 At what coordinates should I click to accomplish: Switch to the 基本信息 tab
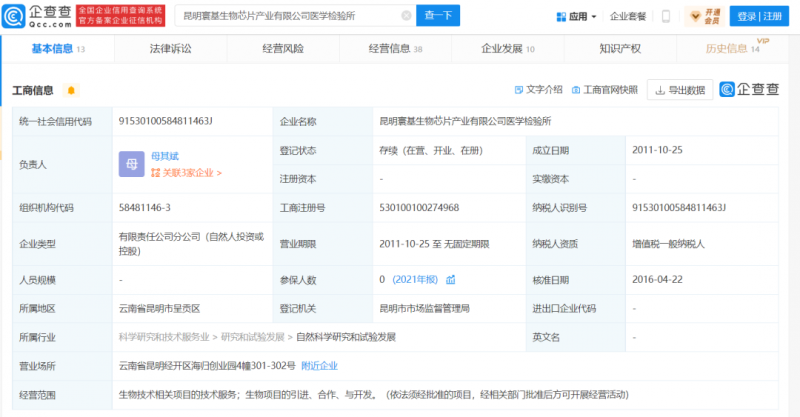coord(58,49)
